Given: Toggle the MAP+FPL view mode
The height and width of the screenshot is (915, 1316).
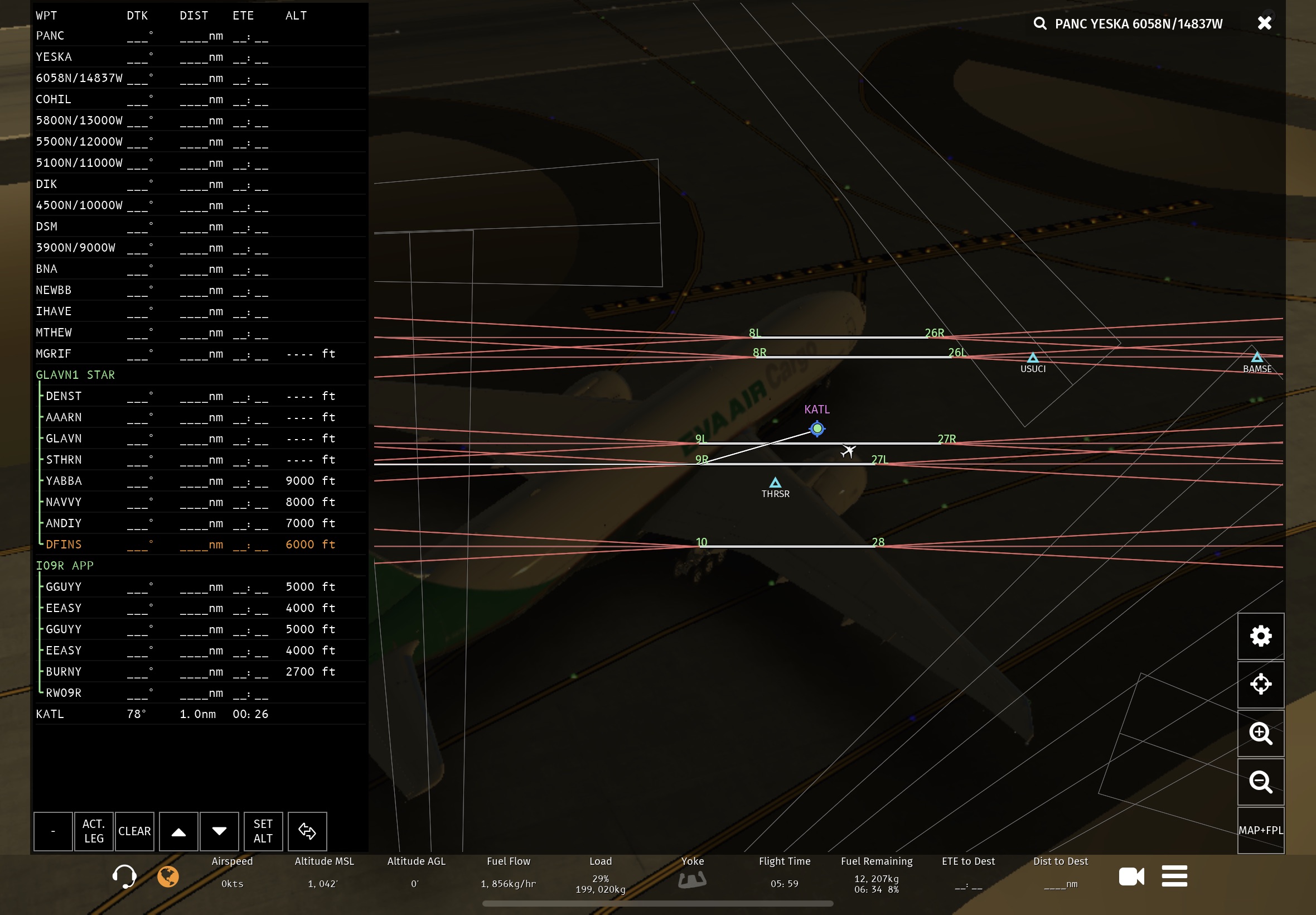Looking at the screenshot, I should pyautogui.click(x=1260, y=830).
